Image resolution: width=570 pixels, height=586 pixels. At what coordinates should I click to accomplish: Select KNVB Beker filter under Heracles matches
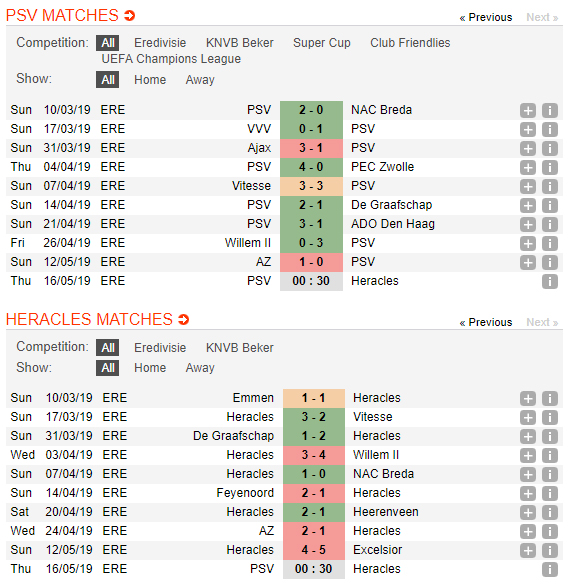240,348
